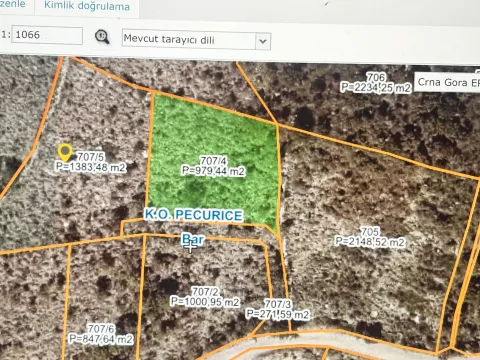480x360 pixels.
Task: Click the Crna Gora label box
Action: [x=447, y=82]
